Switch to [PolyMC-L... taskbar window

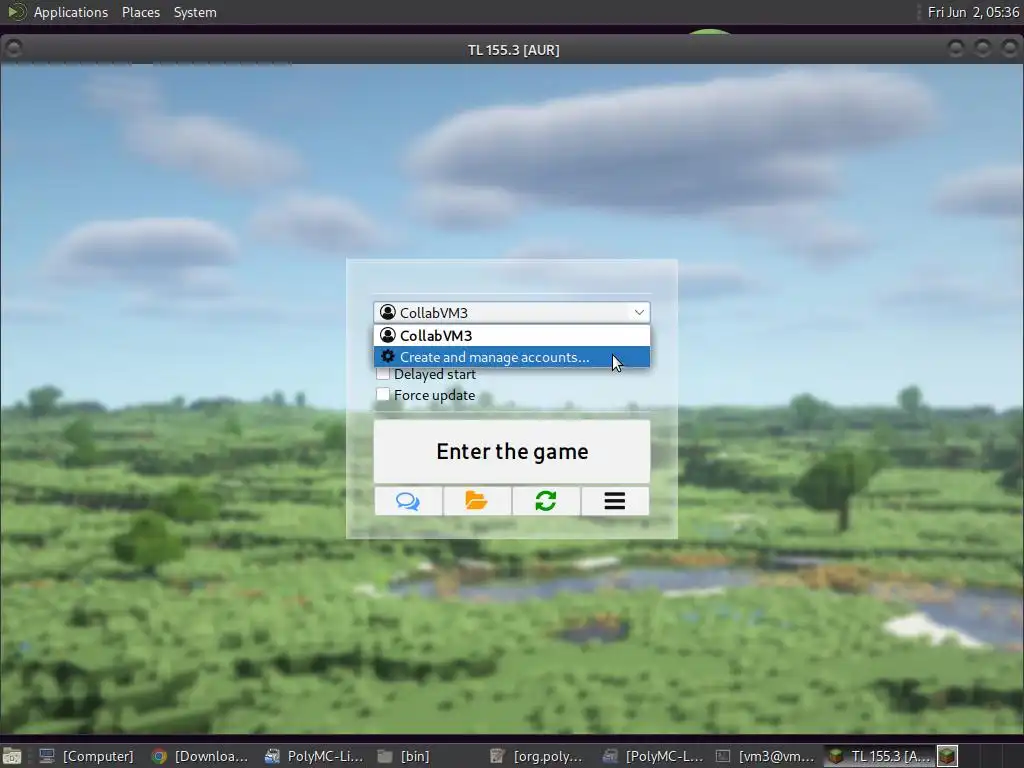[652, 756]
